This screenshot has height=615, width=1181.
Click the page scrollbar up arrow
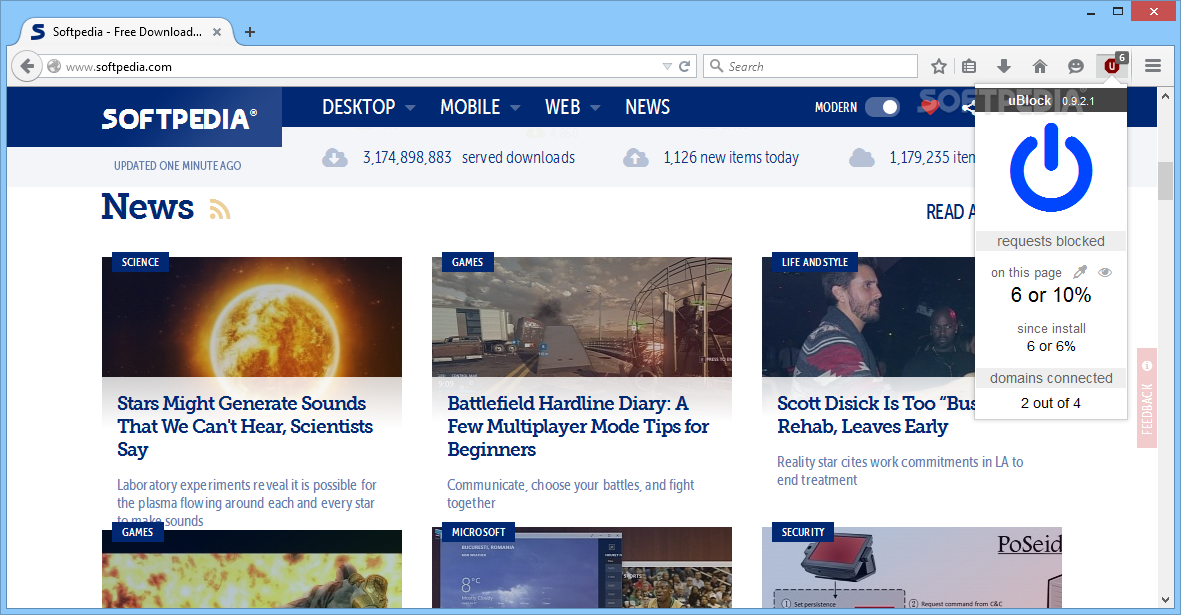(1165, 96)
